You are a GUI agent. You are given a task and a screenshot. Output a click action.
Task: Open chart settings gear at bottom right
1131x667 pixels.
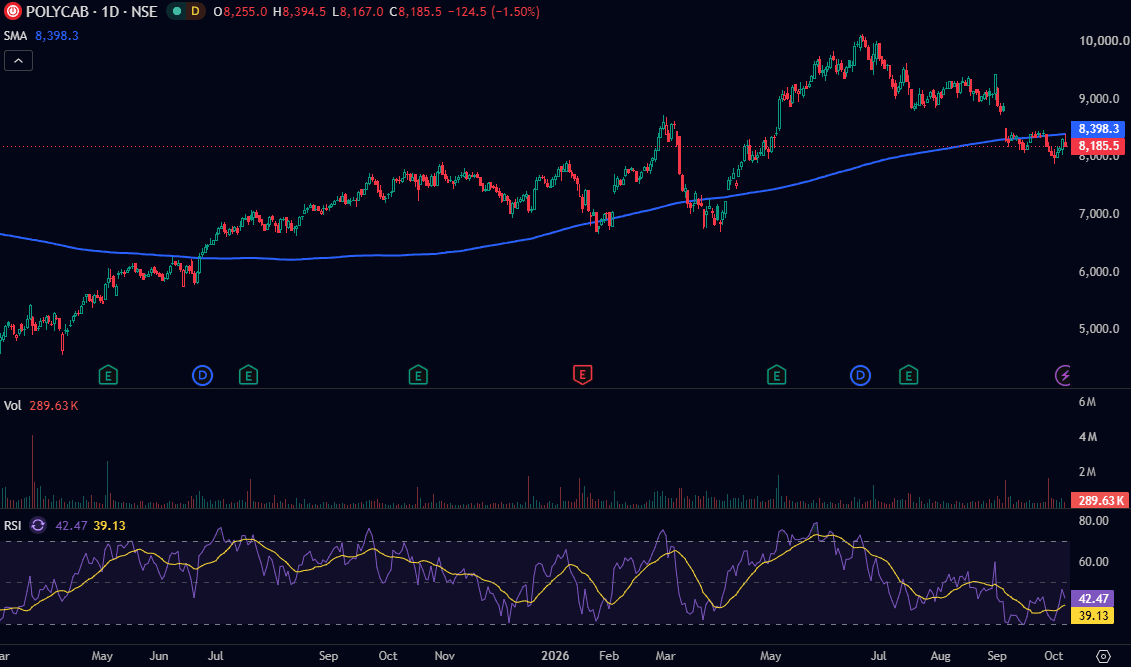[x=1104, y=655]
